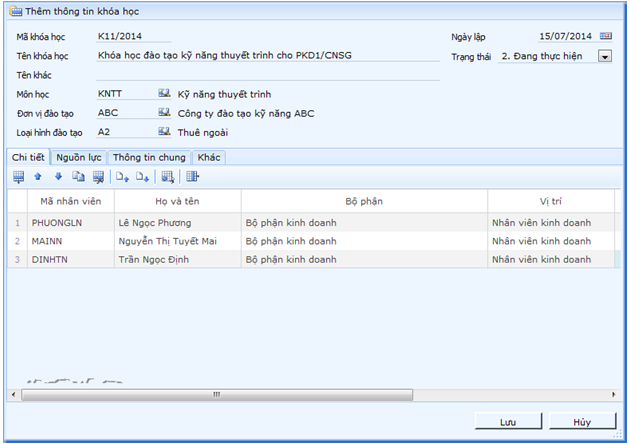Click the move row down arrow icon
630x444 pixels.
[x=58, y=177]
